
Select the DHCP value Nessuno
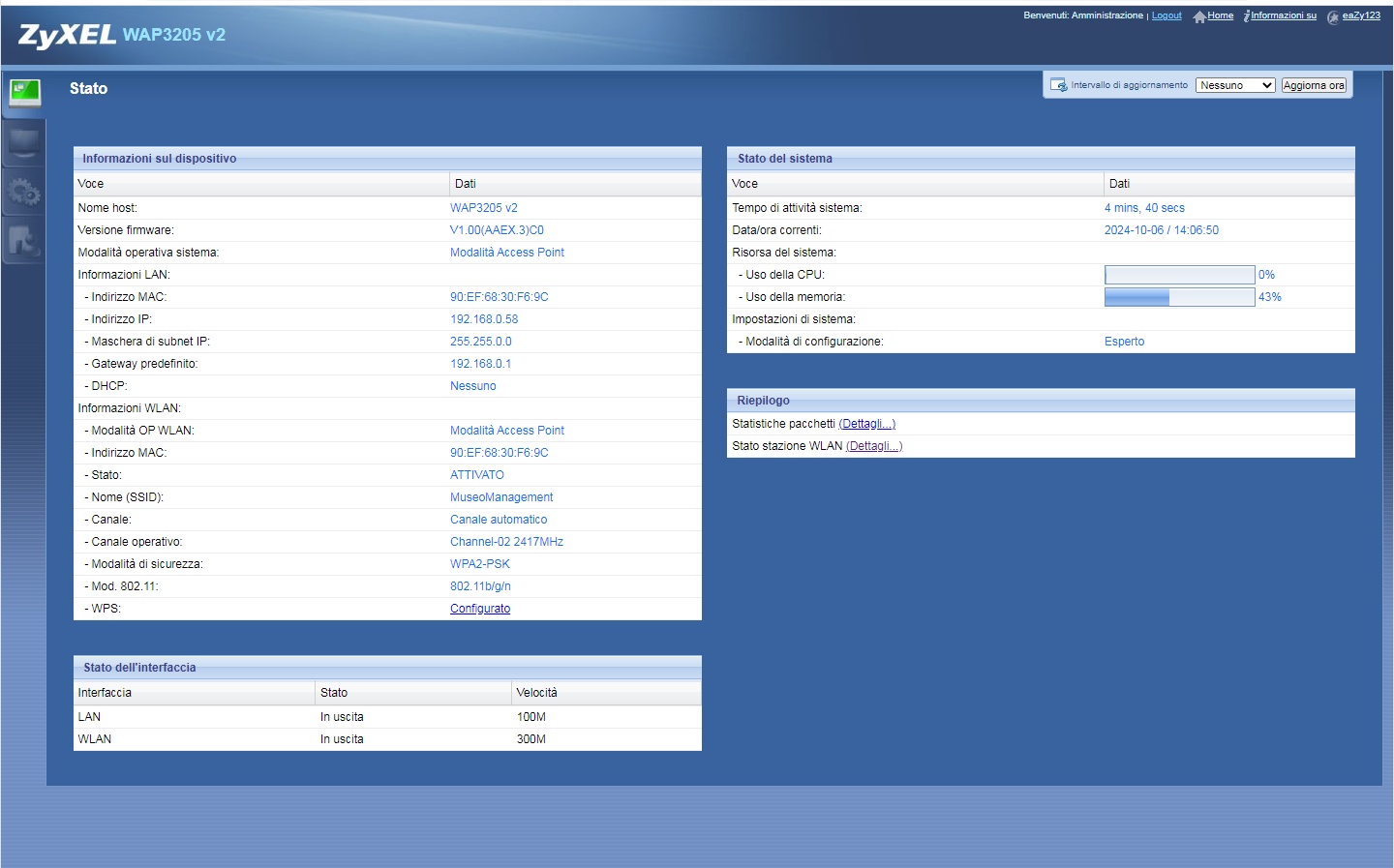[x=473, y=386]
